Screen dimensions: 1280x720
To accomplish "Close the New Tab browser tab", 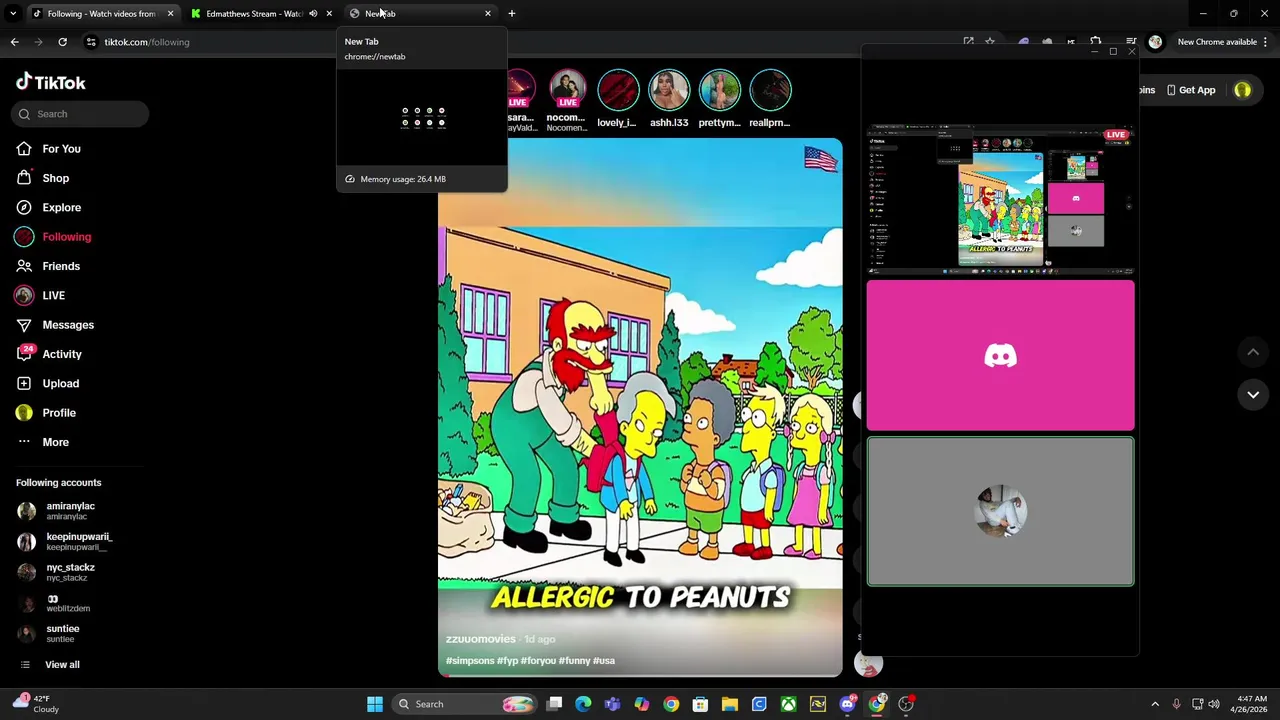I will point(488,14).
